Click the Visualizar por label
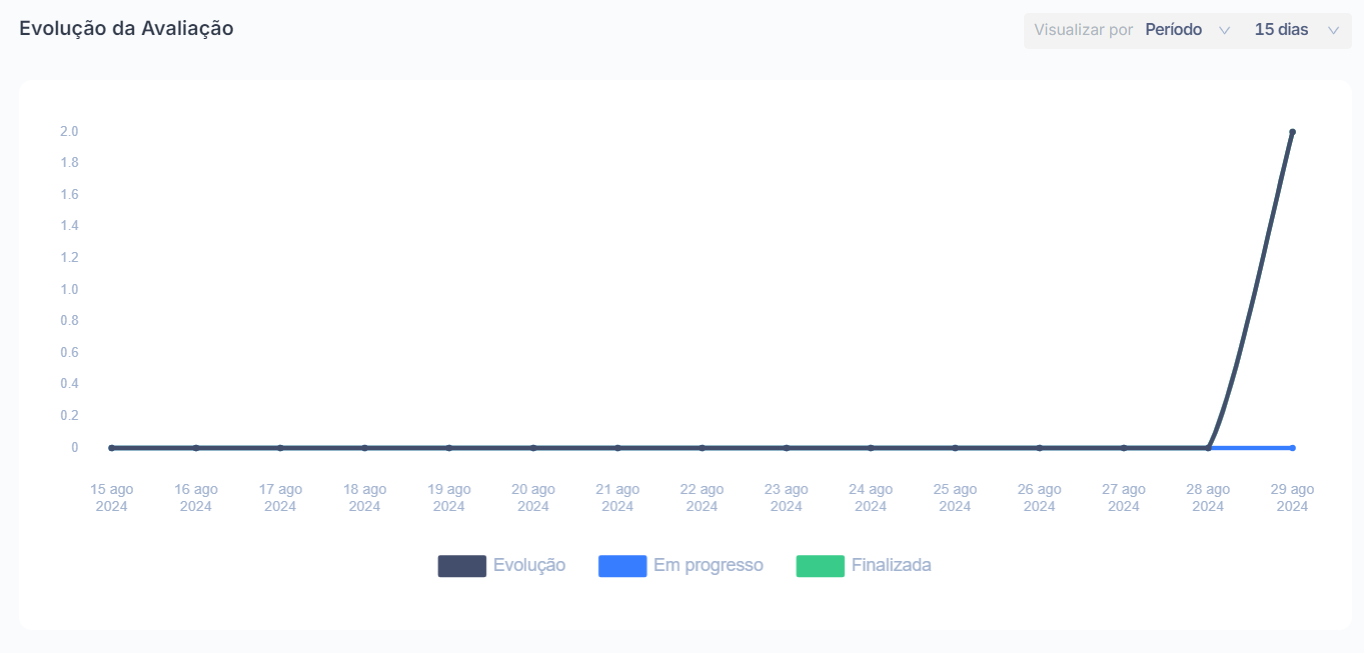1364x653 pixels. click(1083, 30)
